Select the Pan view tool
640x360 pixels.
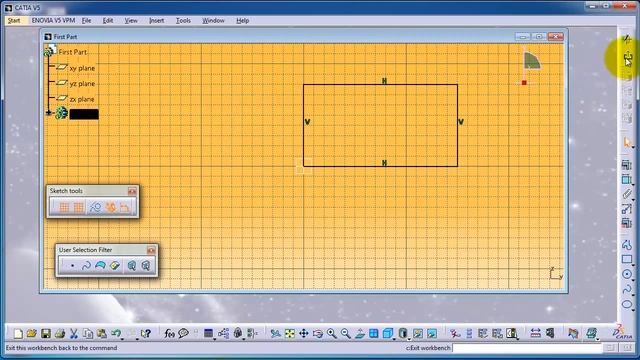(x=304, y=334)
